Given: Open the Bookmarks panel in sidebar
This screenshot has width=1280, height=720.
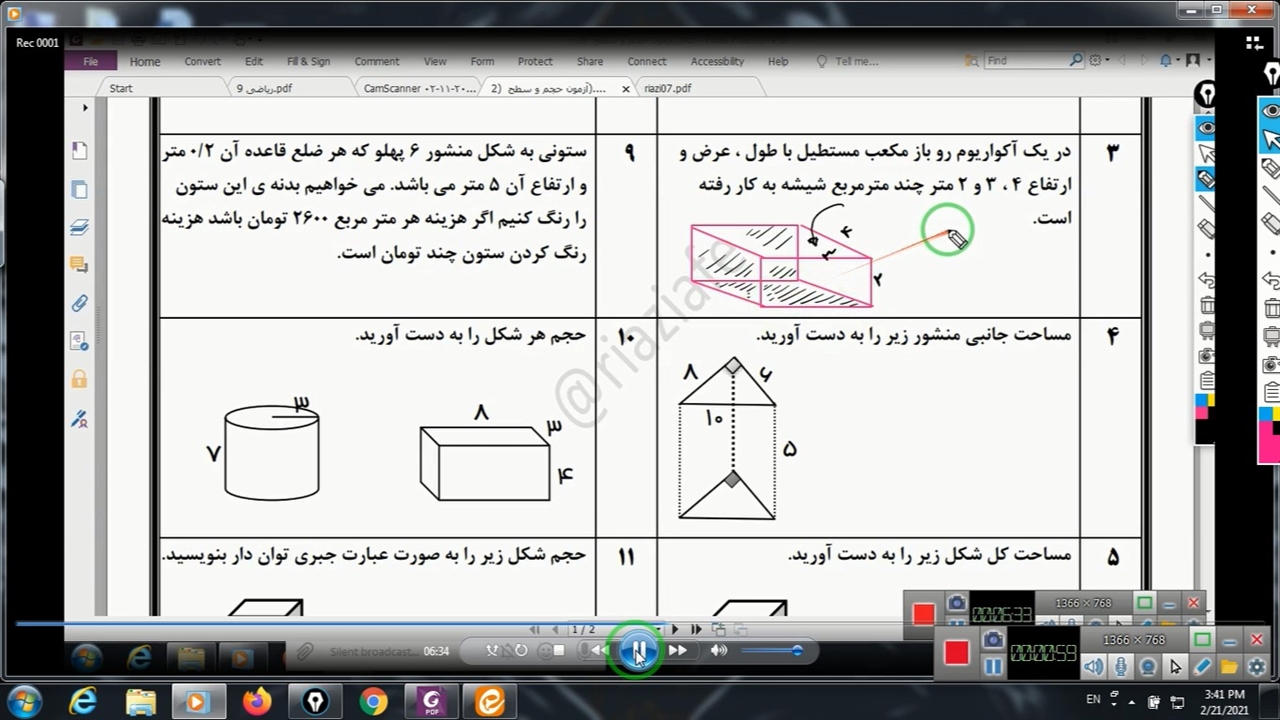Looking at the screenshot, I should (x=79, y=151).
